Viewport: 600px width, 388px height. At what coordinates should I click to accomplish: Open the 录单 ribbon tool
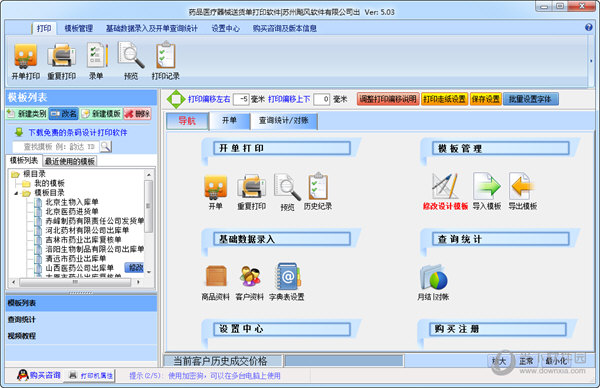(96, 61)
